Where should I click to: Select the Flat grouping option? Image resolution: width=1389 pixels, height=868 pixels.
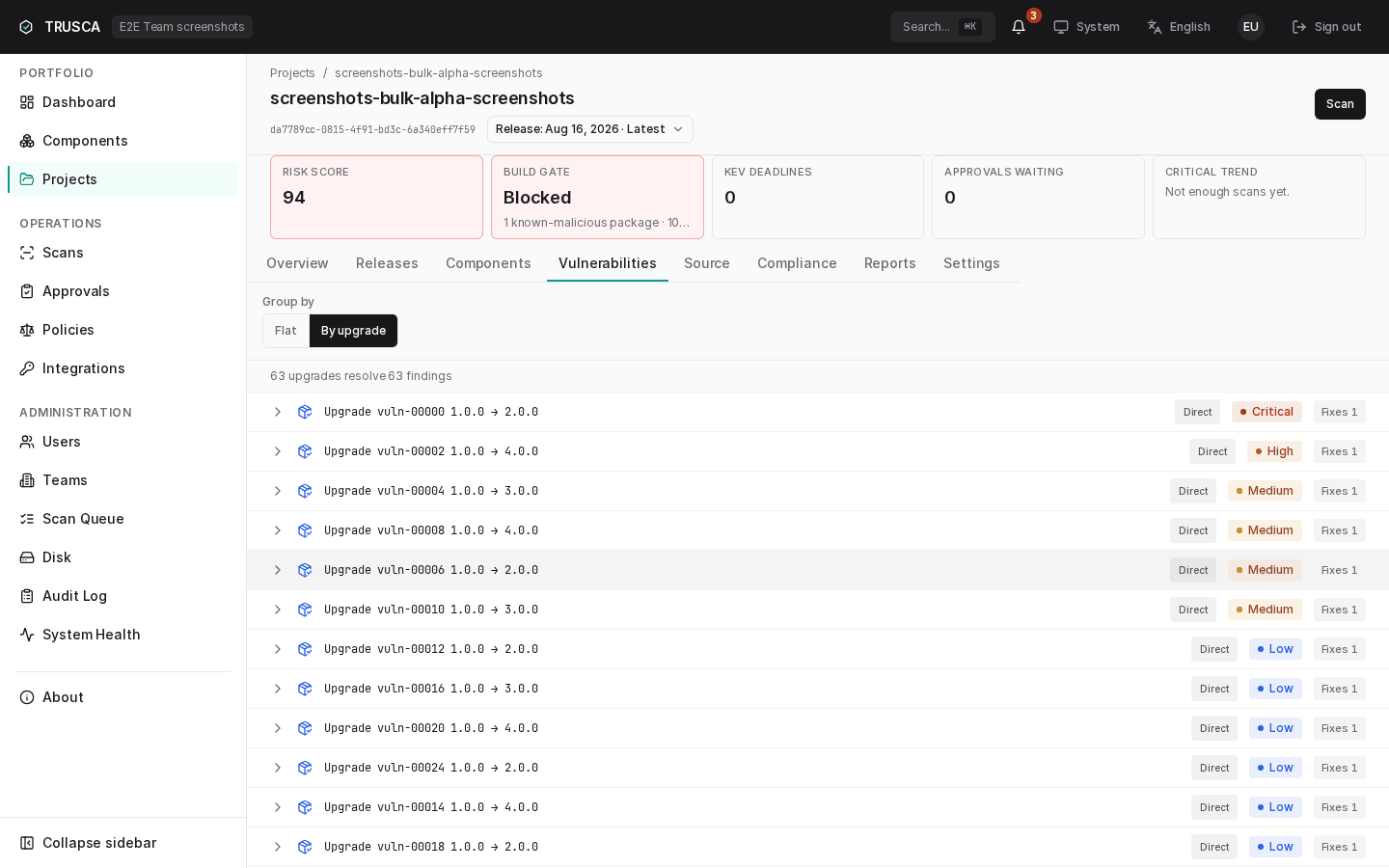286,331
